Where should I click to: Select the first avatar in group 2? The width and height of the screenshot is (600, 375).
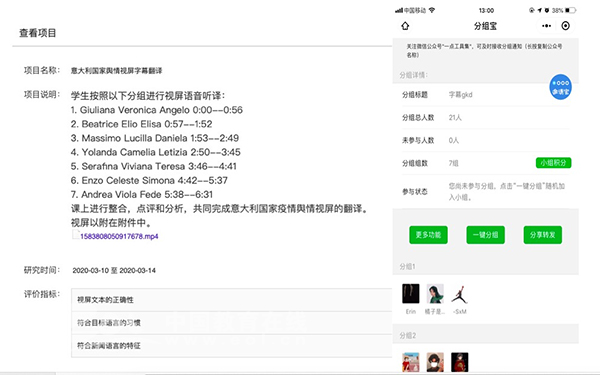(x=411, y=362)
